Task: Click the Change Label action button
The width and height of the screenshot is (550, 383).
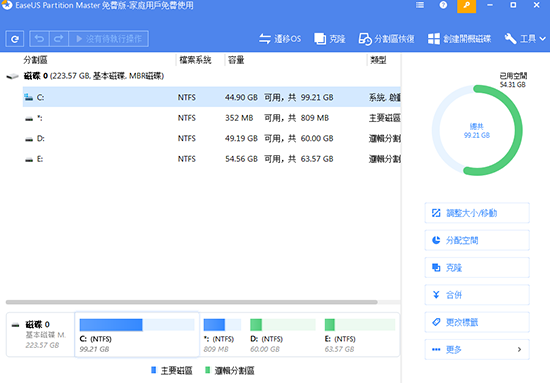Action: [477, 322]
